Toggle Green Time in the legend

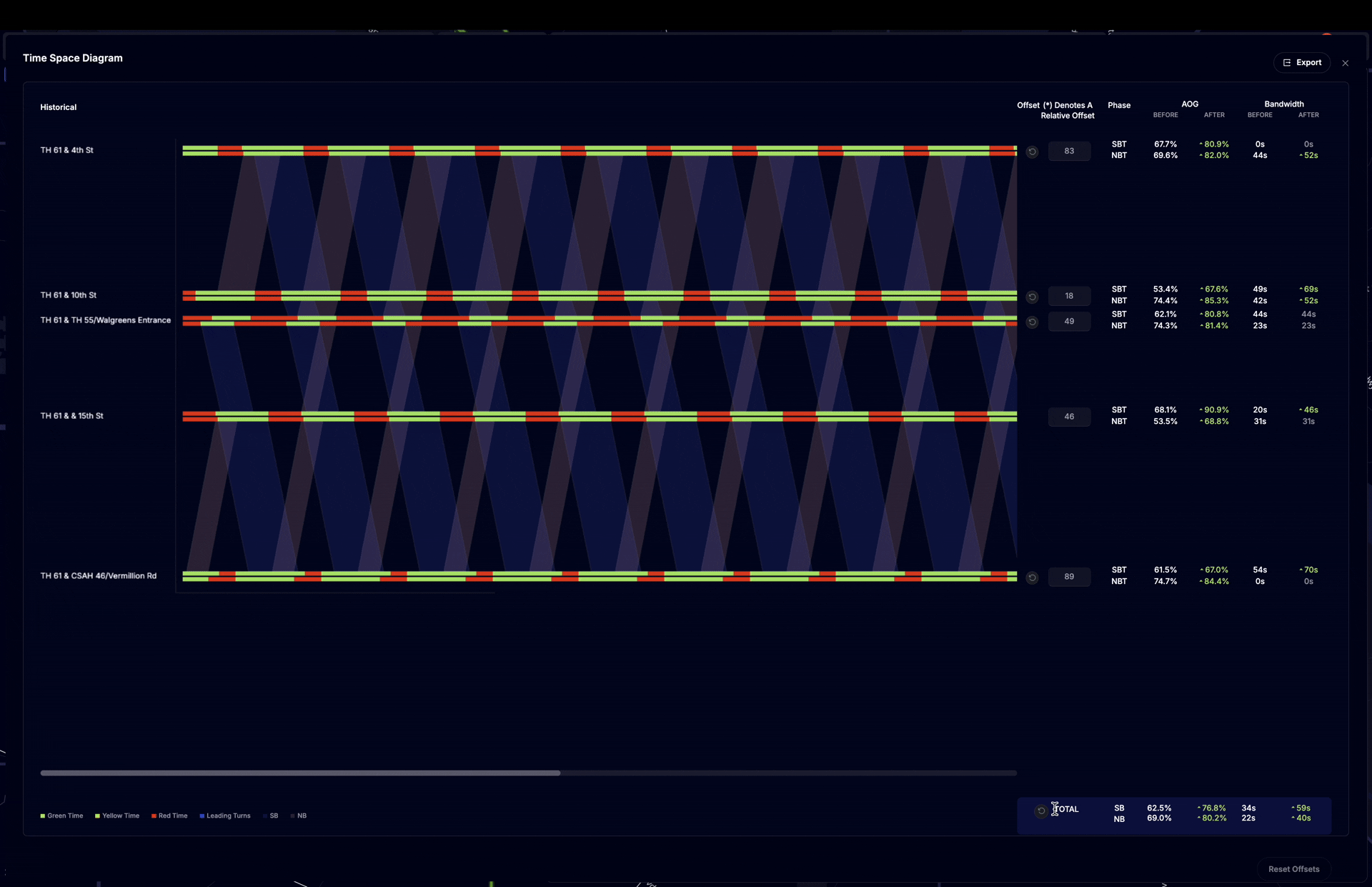61,816
